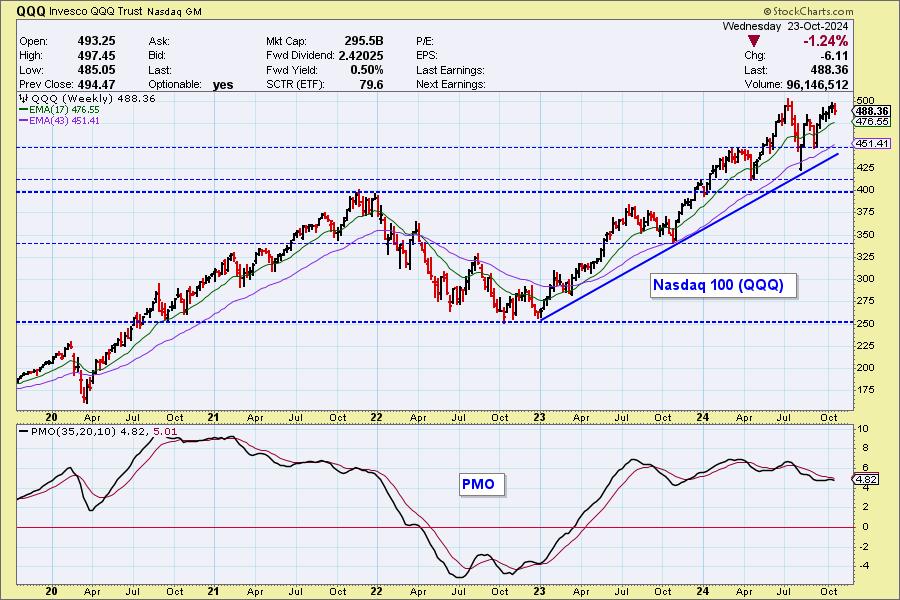Image resolution: width=900 pixels, height=600 pixels.
Task: Click the Next Earnings label
Action: click(451, 84)
